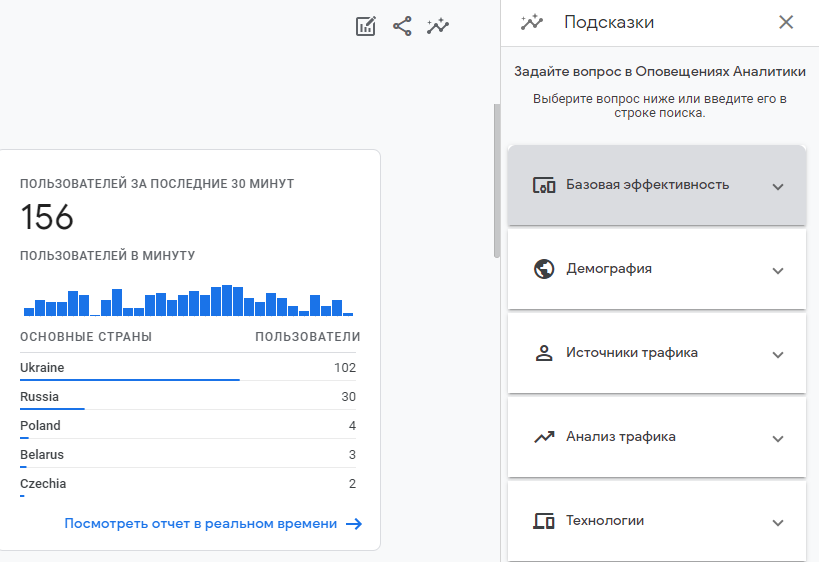Click the Poland users value 4
The height and width of the screenshot is (562, 819).
click(x=353, y=426)
